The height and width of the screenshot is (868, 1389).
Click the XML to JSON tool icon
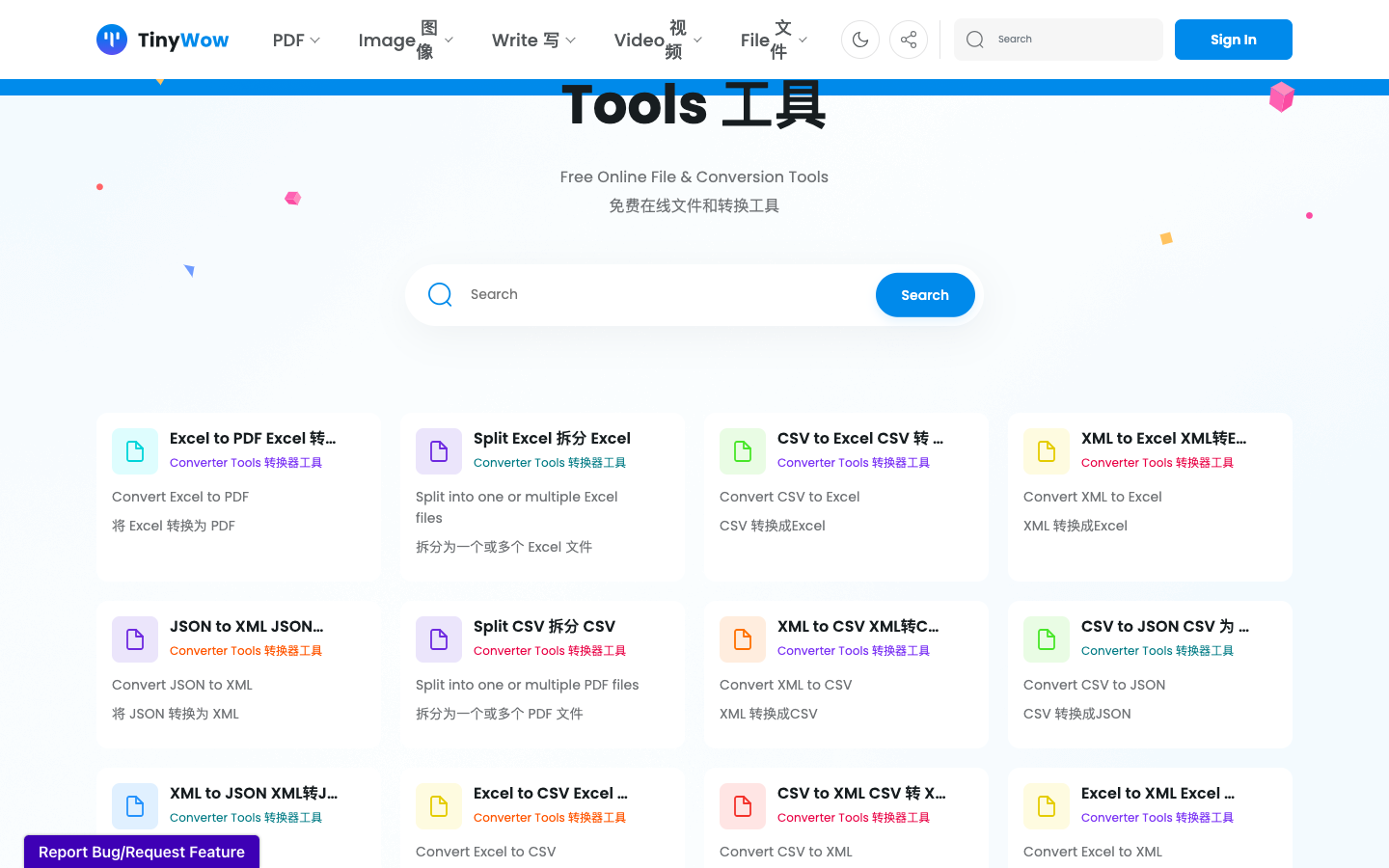click(x=135, y=805)
